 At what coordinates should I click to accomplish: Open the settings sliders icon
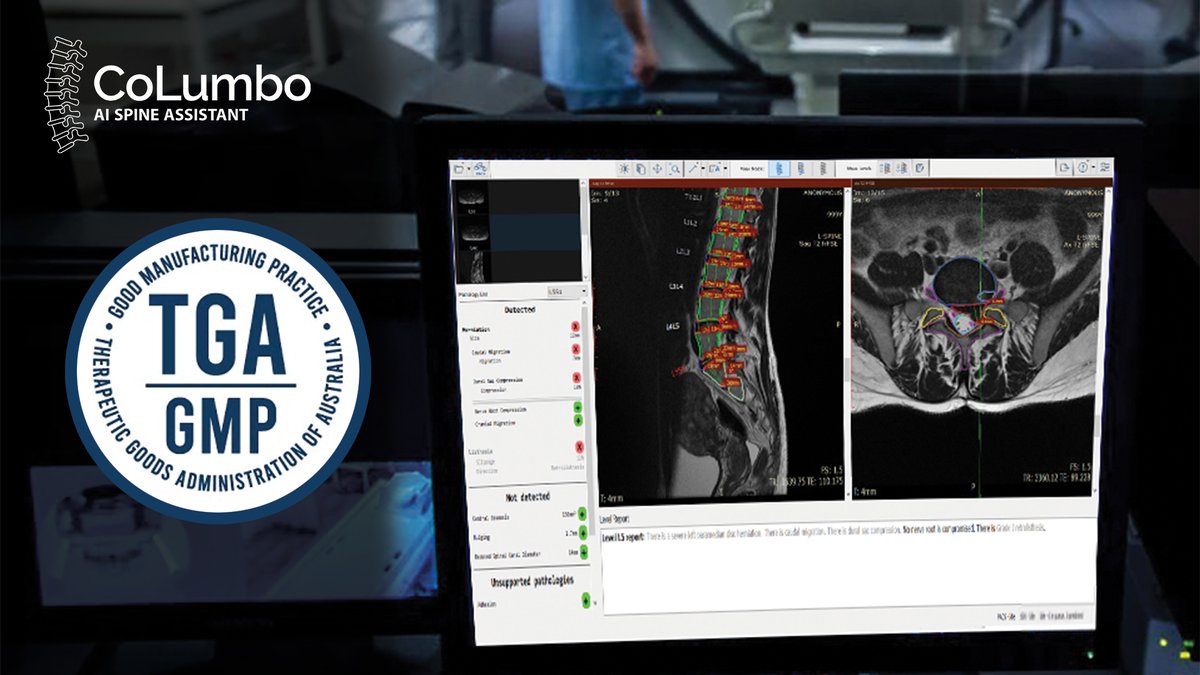(1104, 168)
